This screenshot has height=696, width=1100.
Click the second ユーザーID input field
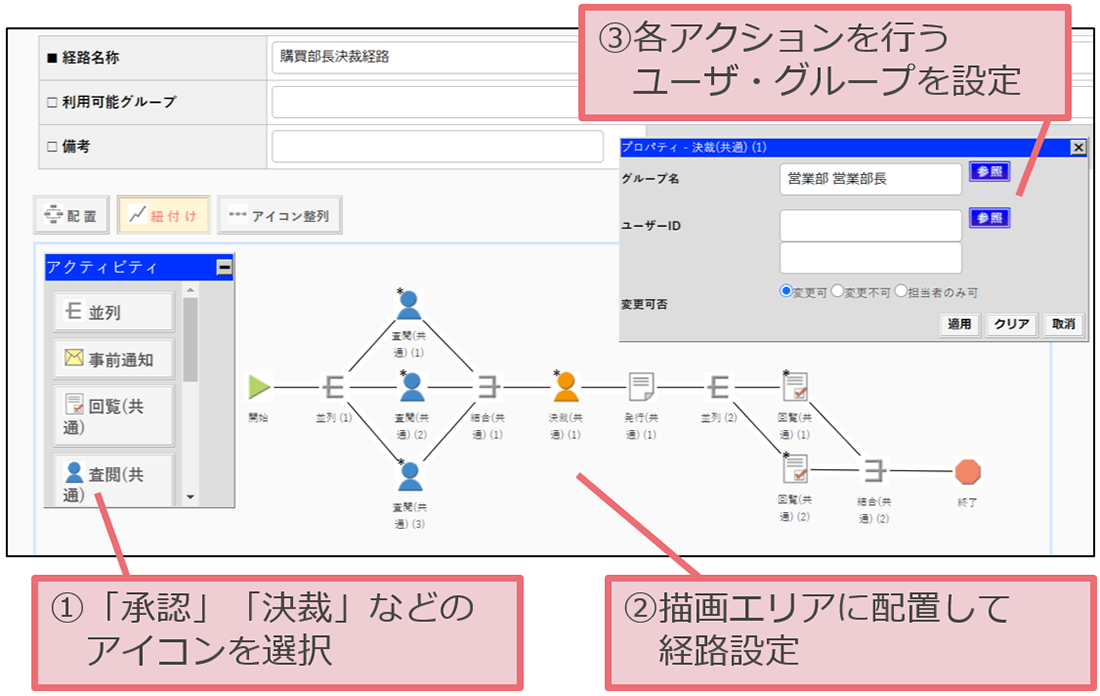(871, 257)
